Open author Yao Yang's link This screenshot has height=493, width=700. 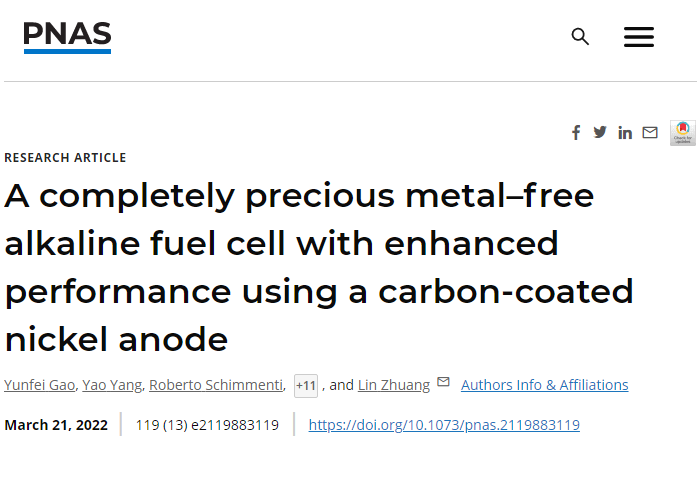click(110, 385)
